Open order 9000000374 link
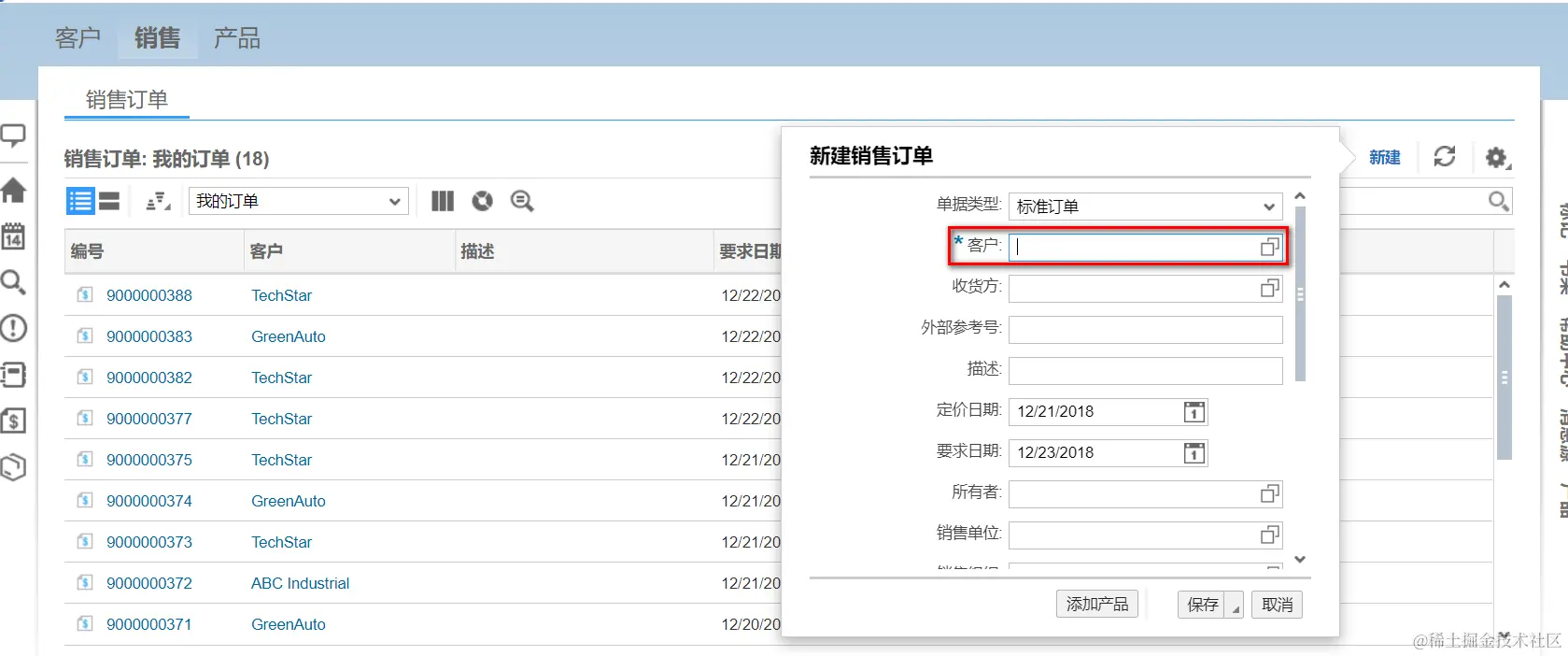Viewport: 1568px width, 656px height. click(149, 501)
